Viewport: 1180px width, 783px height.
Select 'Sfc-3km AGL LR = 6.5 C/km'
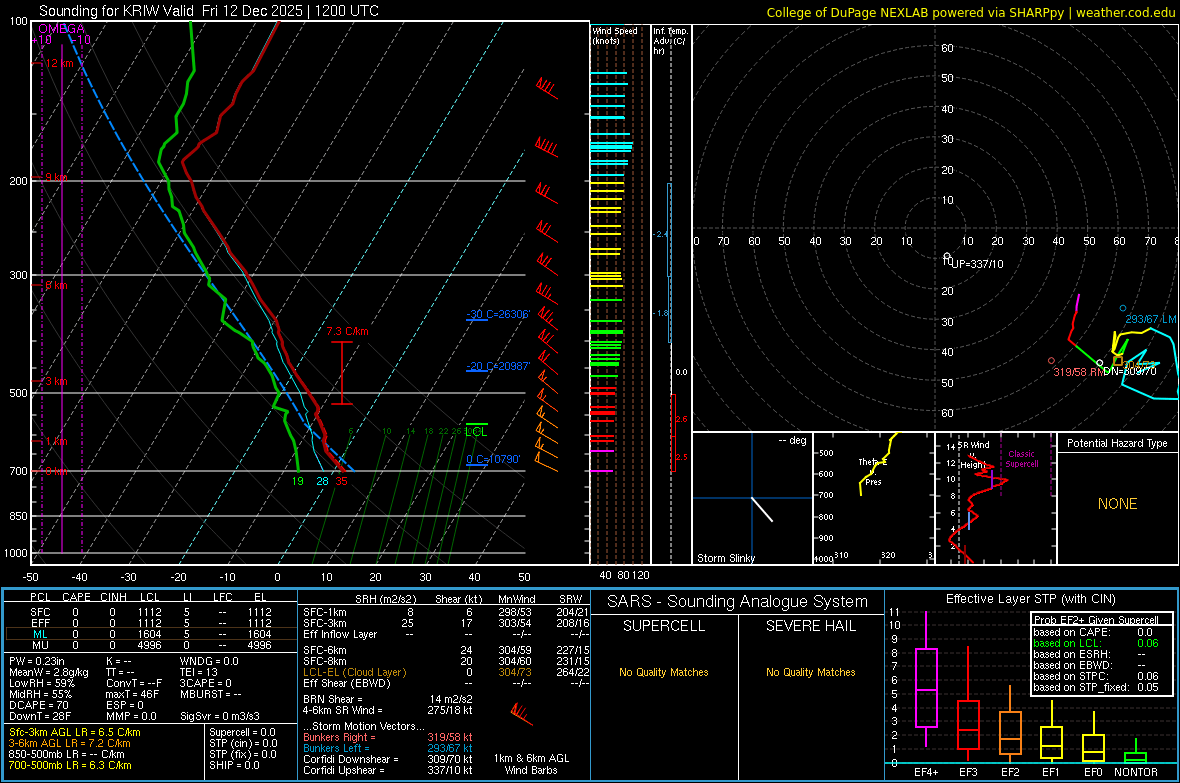click(75, 732)
